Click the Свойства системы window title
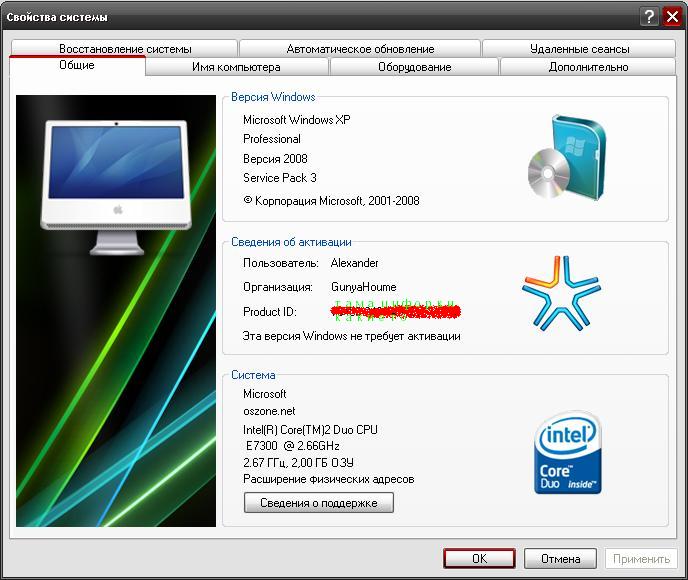Viewport: 688px width, 580px height. (57, 17)
